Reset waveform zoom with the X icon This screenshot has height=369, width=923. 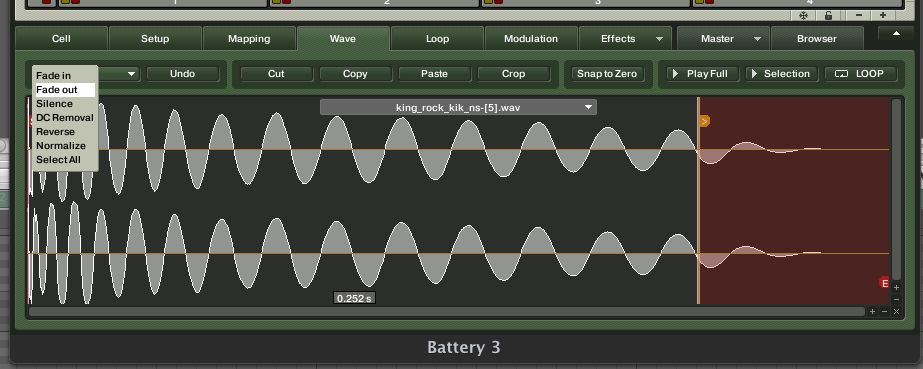(897, 311)
